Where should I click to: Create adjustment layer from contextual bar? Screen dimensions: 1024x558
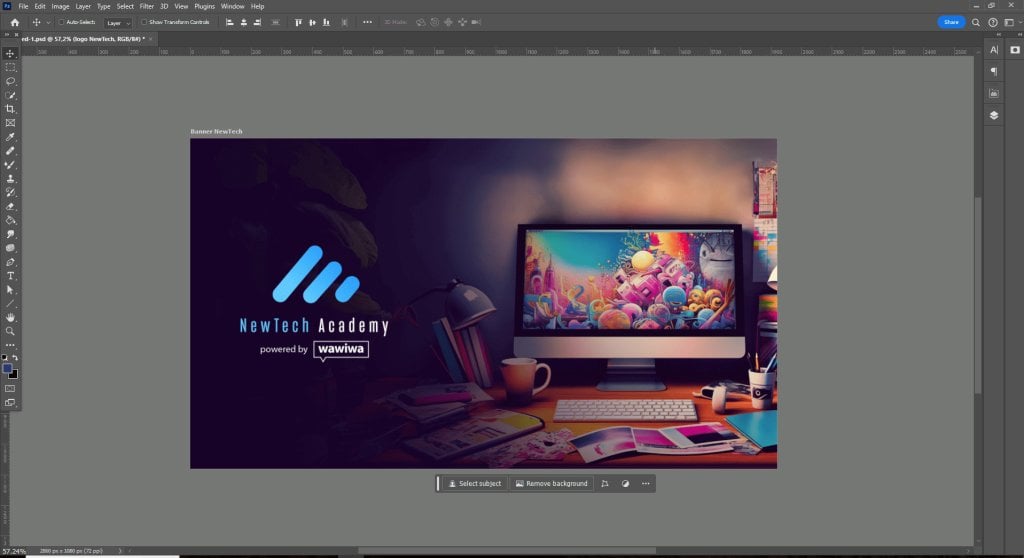point(625,484)
